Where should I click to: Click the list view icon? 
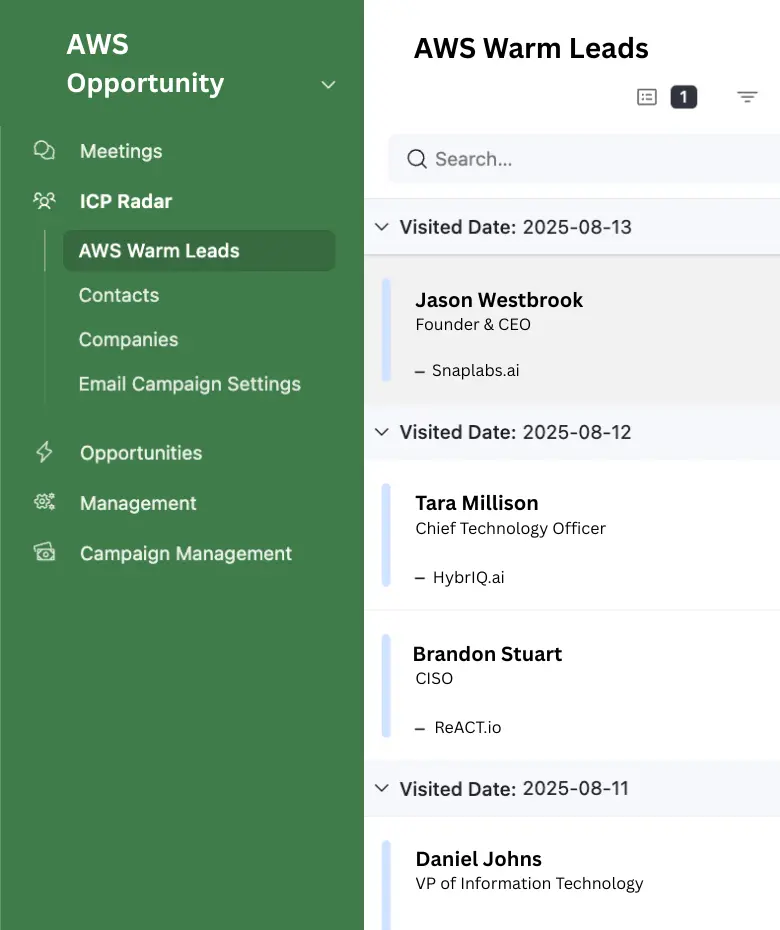click(647, 97)
